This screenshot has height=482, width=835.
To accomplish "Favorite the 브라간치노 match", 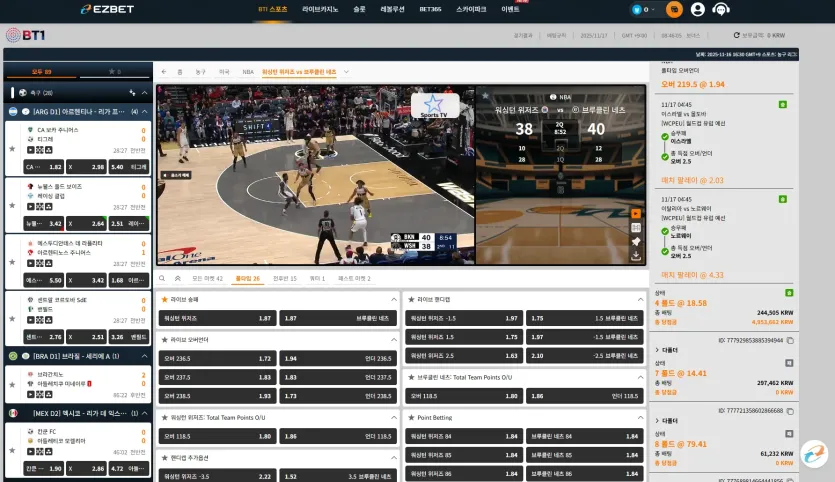I will (12, 385).
